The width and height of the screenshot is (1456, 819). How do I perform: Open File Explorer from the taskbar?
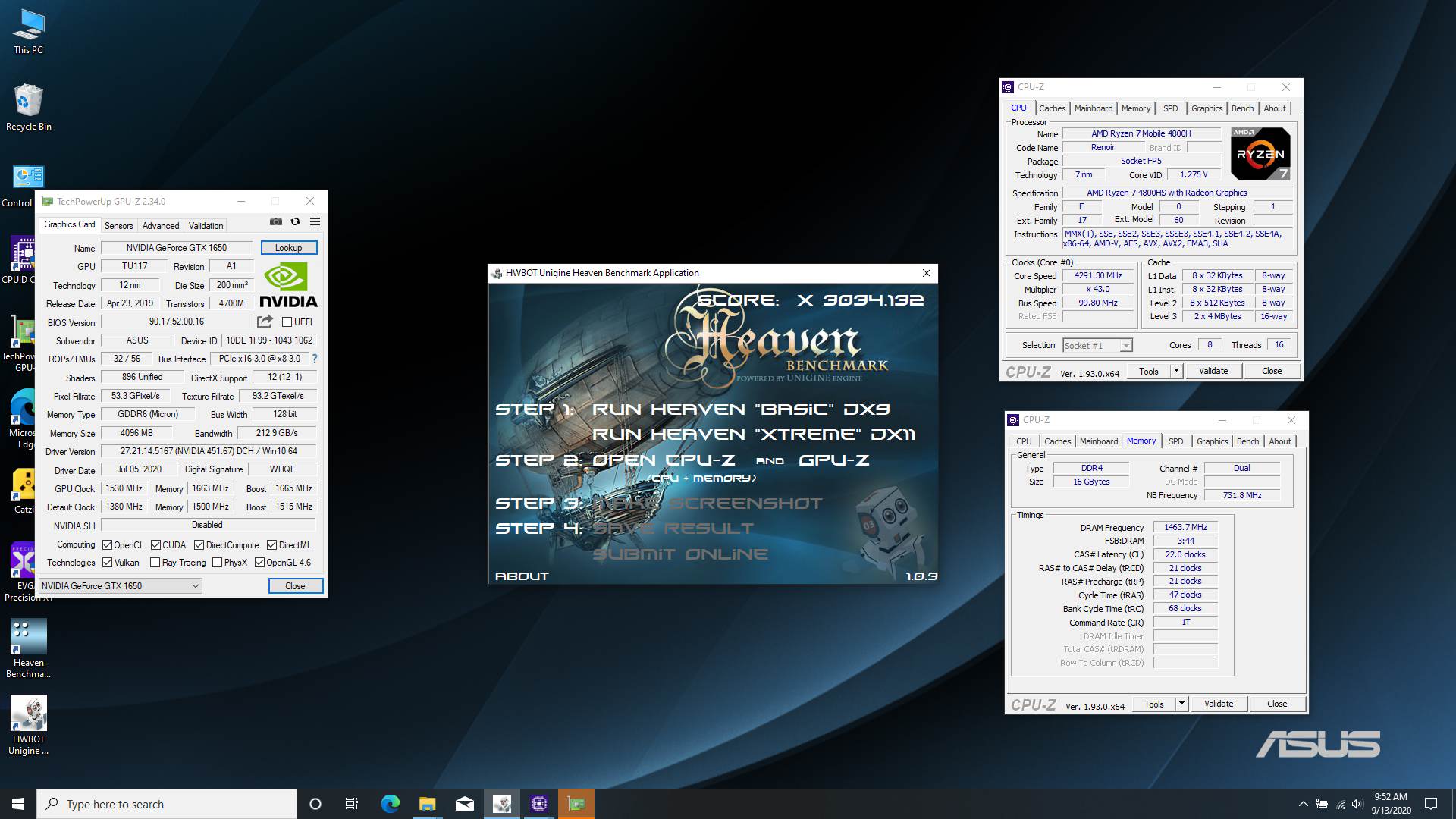point(427,804)
